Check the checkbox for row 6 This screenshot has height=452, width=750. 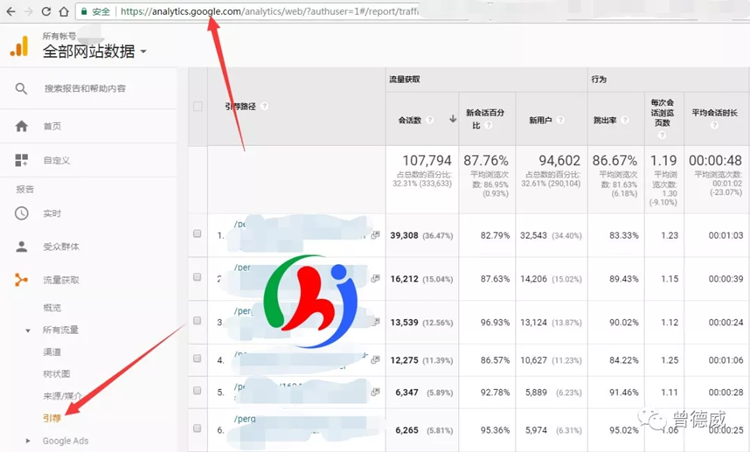[197, 428]
